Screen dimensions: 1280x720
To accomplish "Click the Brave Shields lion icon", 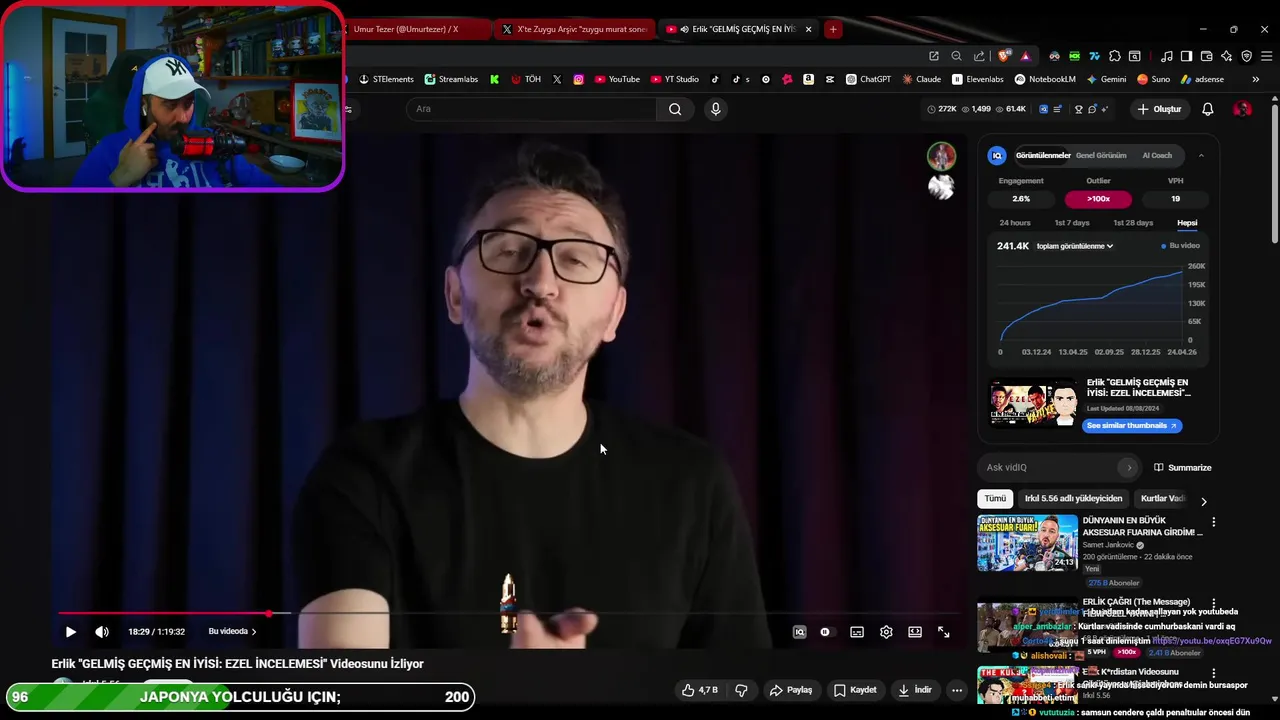I will (1004, 56).
